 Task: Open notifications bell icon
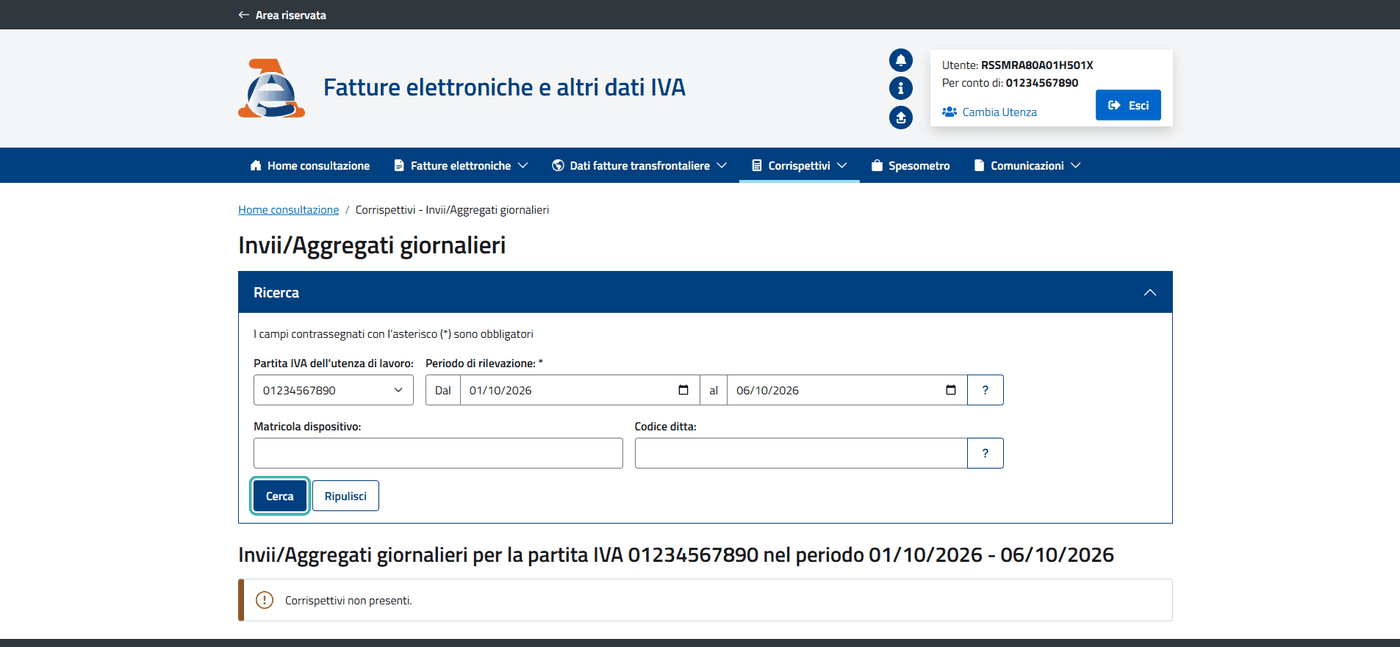pos(901,60)
